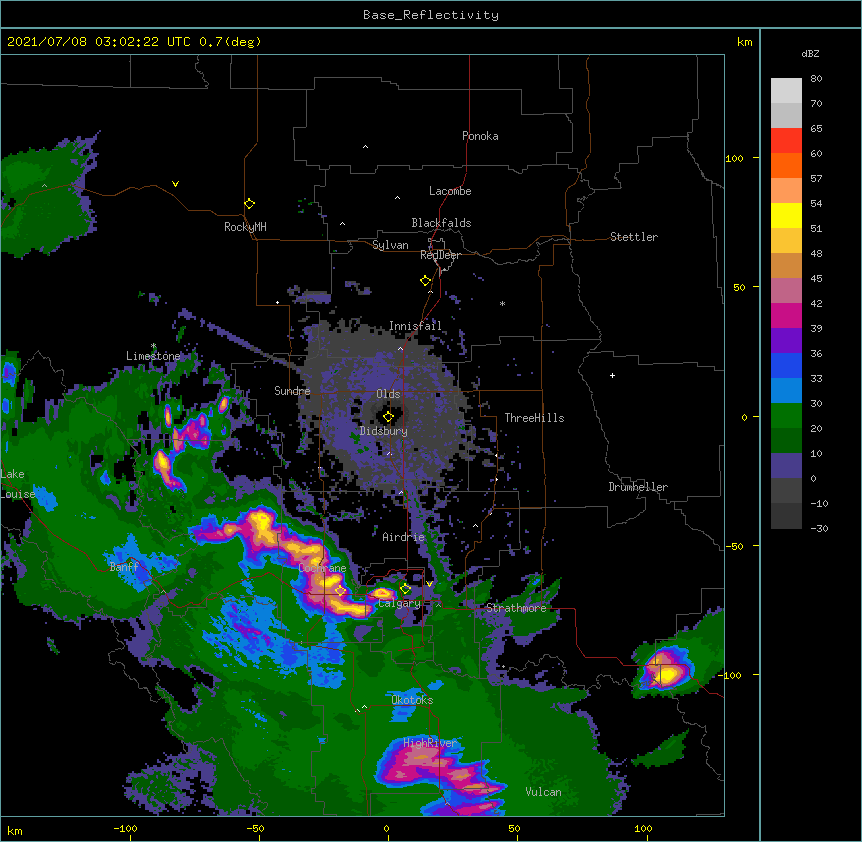Click the Innisfail city label
This screenshot has height=842, width=862.
pyautogui.click(x=415, y=326)
